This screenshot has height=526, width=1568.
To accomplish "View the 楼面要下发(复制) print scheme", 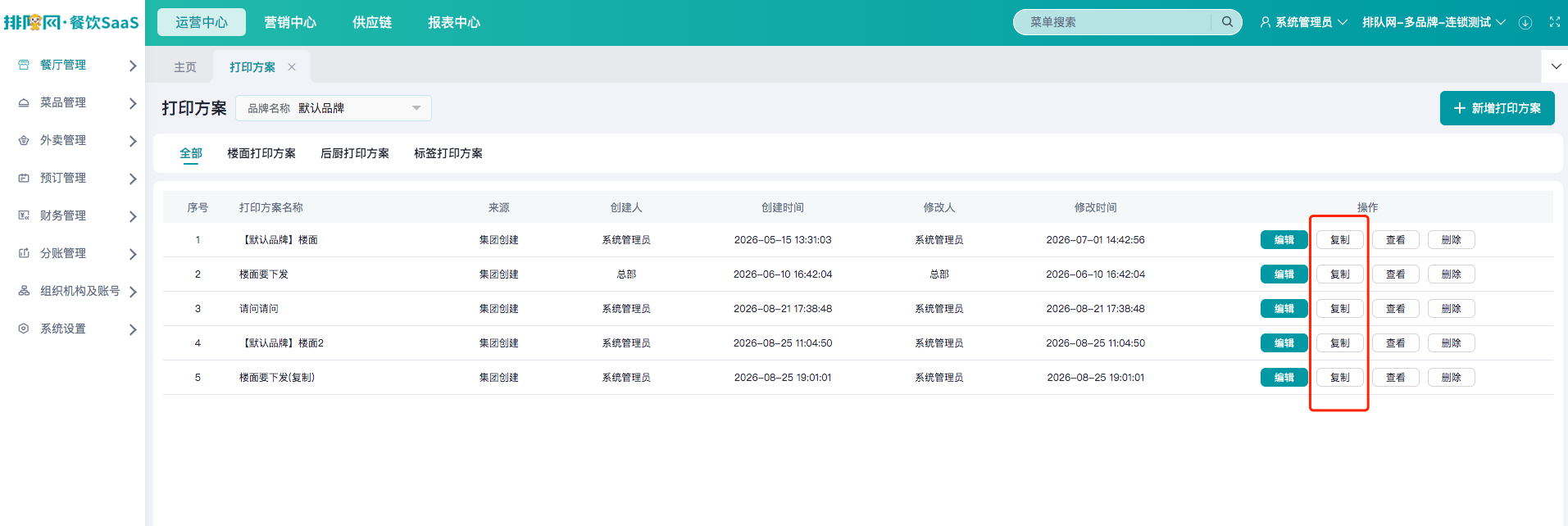I will tap(1396, 378).
